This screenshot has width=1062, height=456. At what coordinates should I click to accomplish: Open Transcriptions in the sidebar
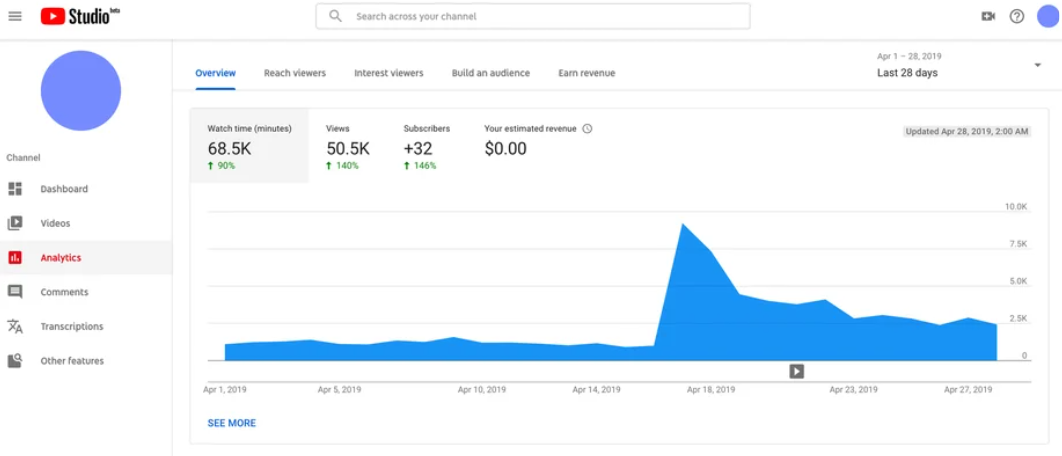point(71,326)
